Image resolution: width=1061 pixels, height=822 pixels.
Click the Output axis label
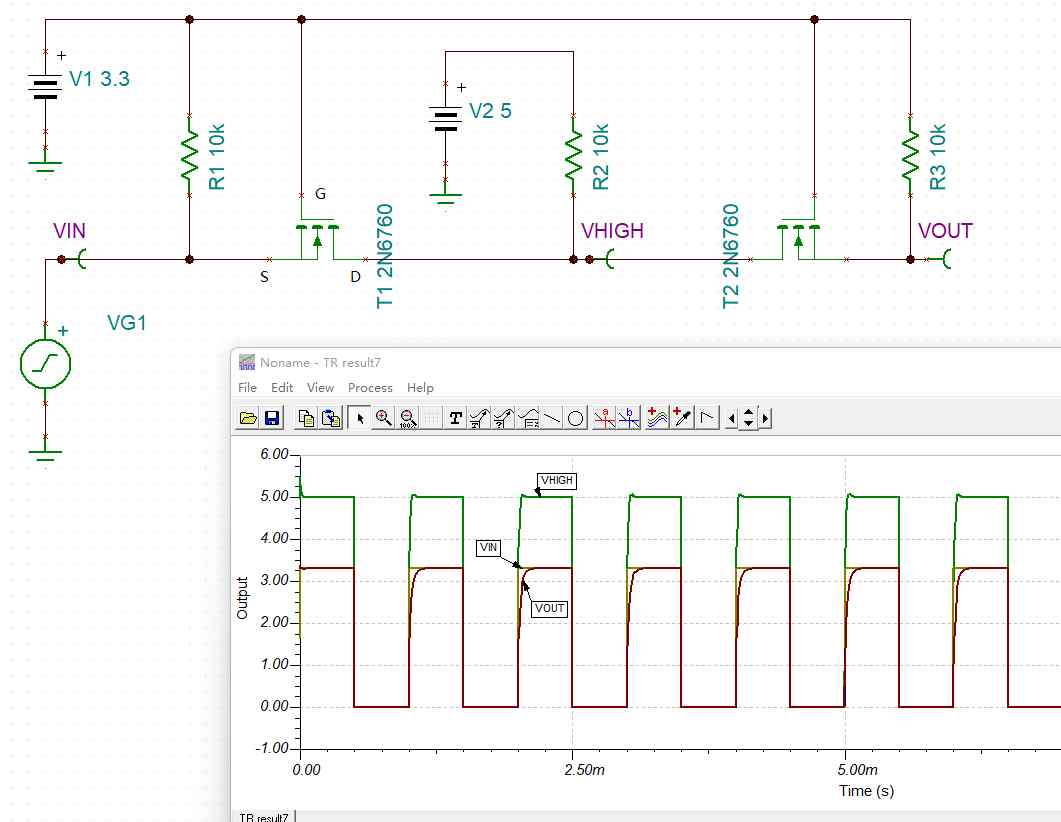point(242,598)
